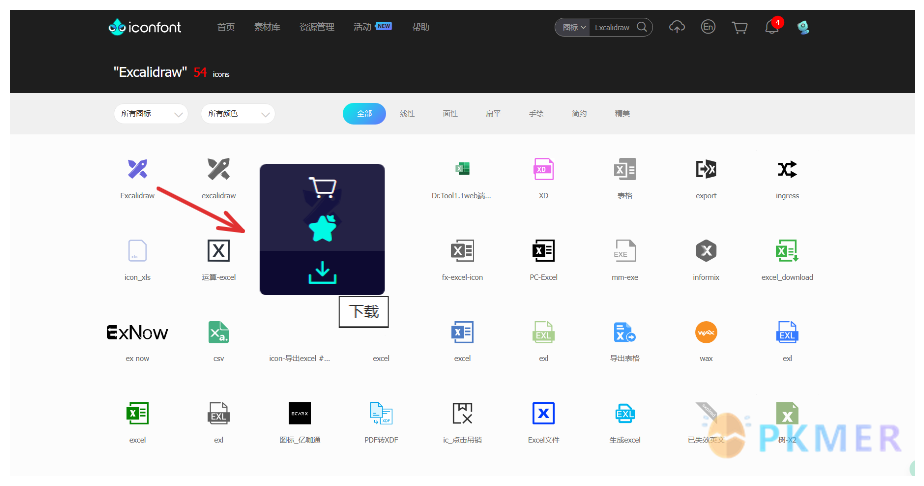Image resolution: width=924 pixels, height=486 pixels.
Task: Expand the 所有图标 filter dropdown
Action: point(151,114)
